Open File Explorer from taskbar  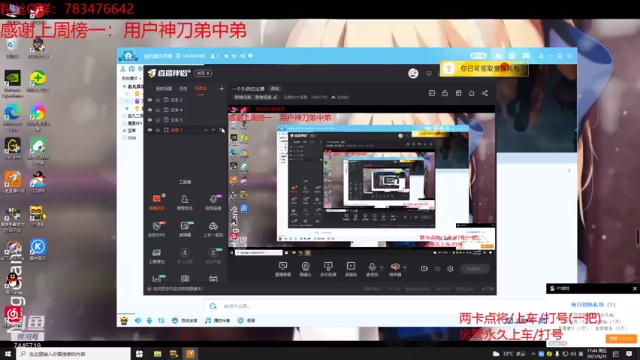pyautogui.click(x=157, y=354)
